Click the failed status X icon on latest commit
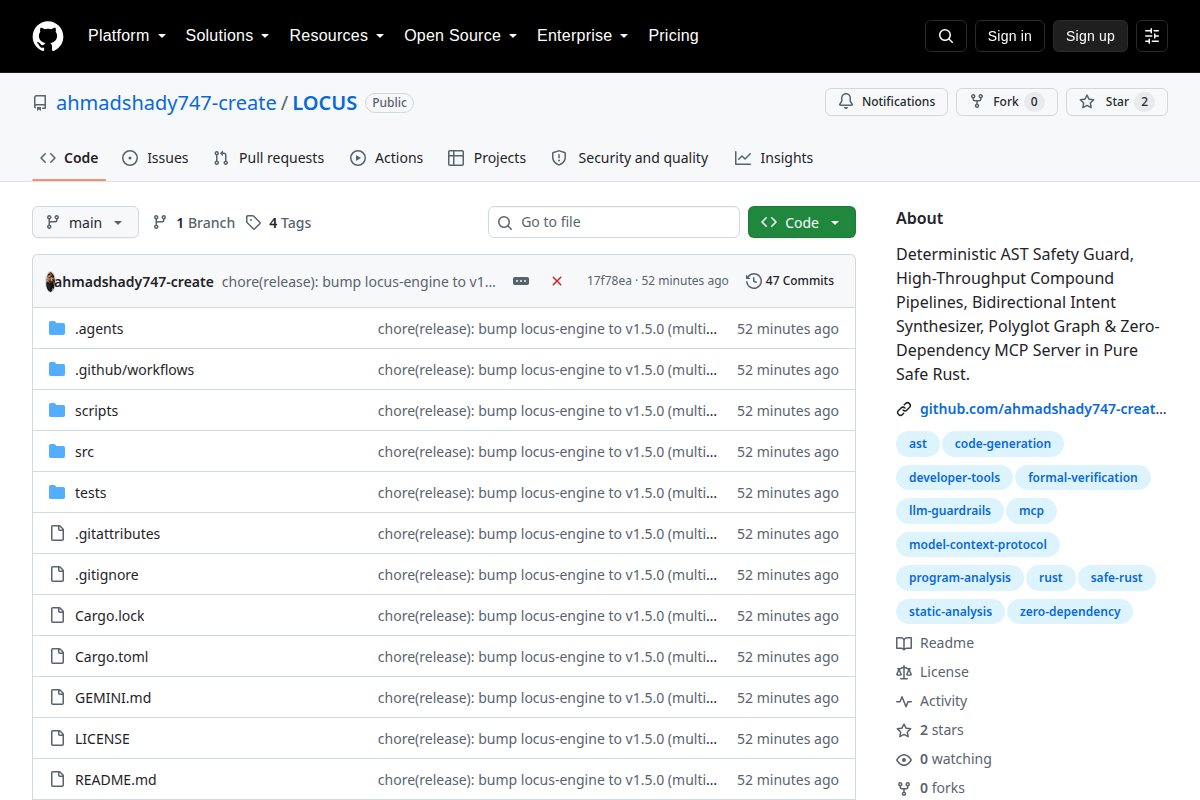The image size is (1200, 800). (557, 281)
